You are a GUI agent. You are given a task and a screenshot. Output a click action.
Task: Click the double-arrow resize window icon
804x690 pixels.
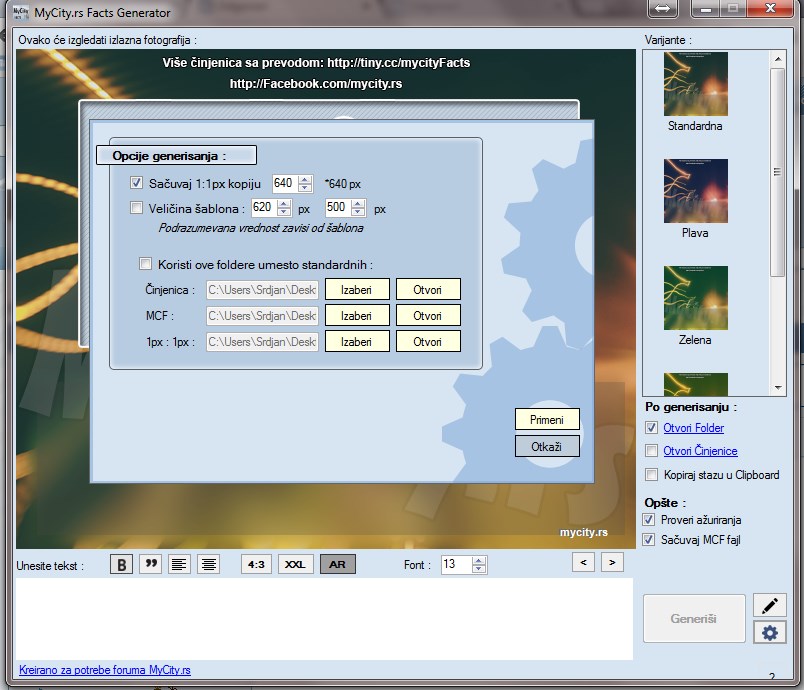point(662,8)
